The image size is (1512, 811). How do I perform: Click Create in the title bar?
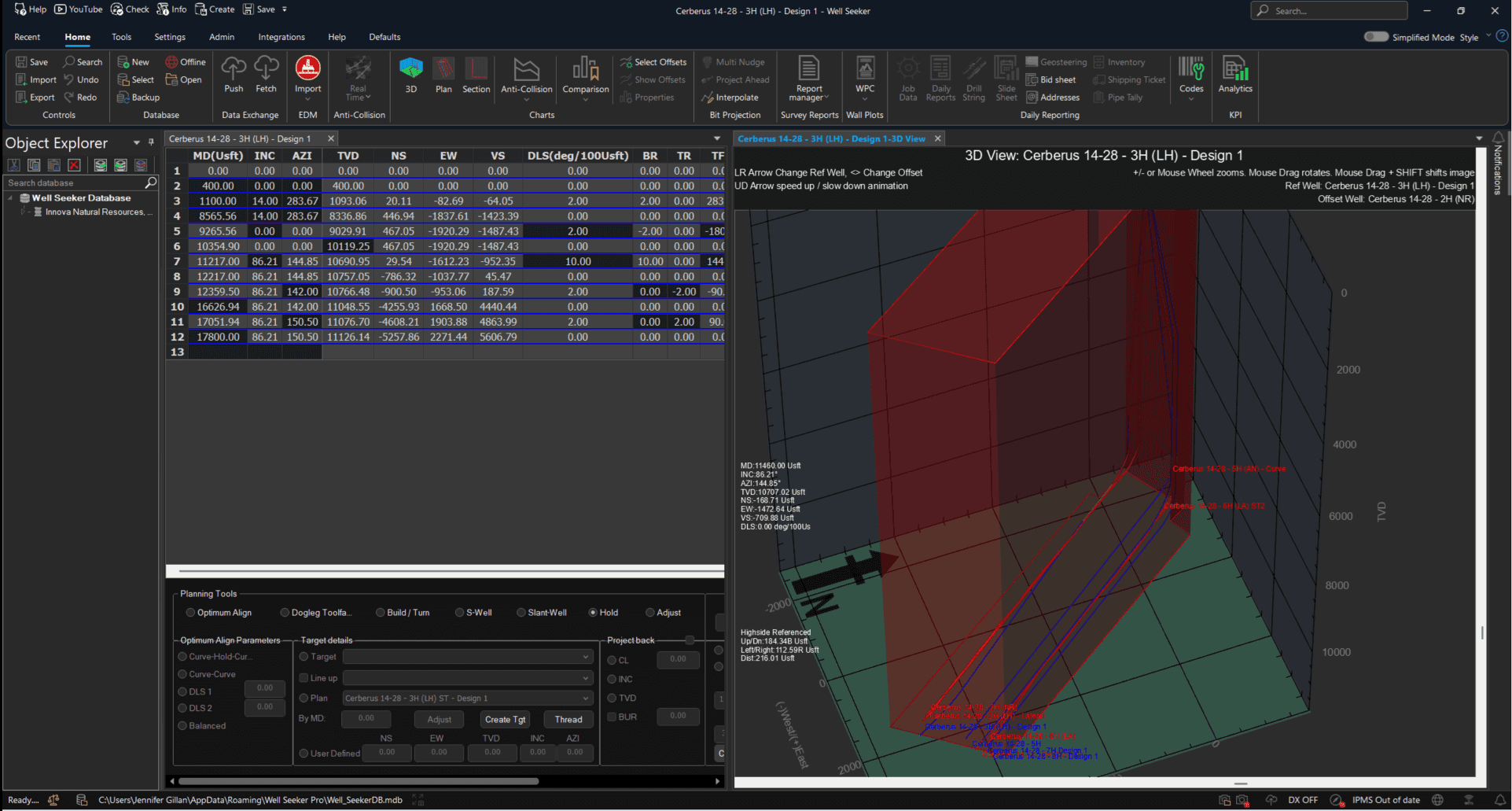[215, 9]
